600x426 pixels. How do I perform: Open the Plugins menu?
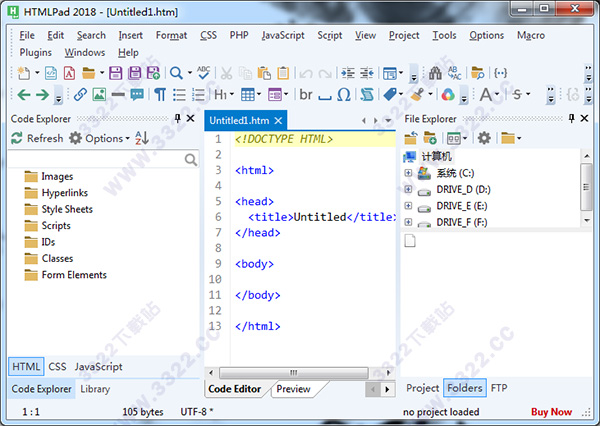(36, 52)
